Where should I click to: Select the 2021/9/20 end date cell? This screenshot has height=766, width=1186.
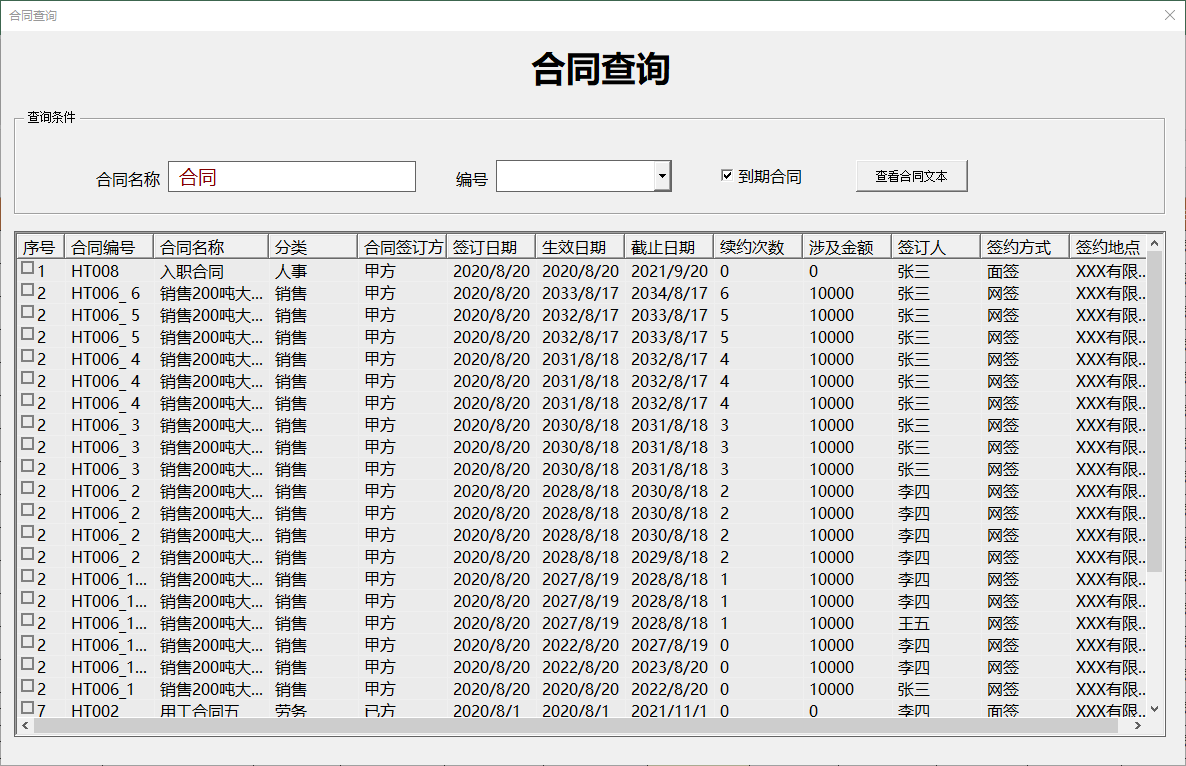669,271
